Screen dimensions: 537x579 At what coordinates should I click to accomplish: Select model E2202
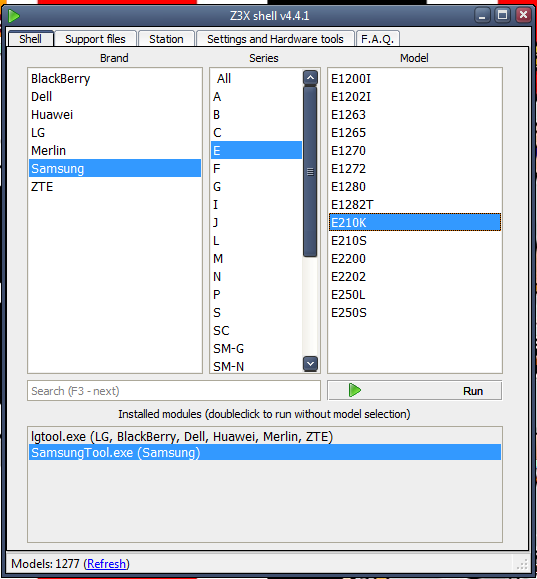pyautogui.click(x=415, y=277)
